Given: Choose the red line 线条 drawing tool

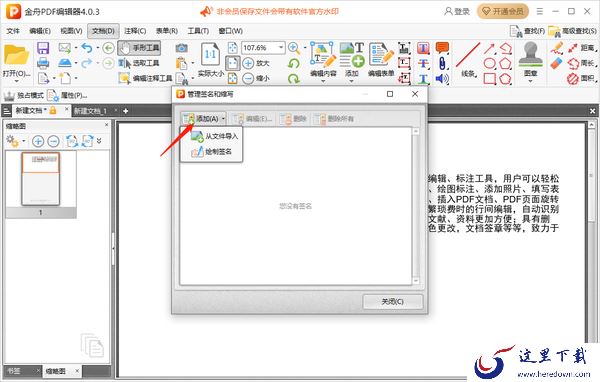Looking at the screenshot, I should pos(468,59).
